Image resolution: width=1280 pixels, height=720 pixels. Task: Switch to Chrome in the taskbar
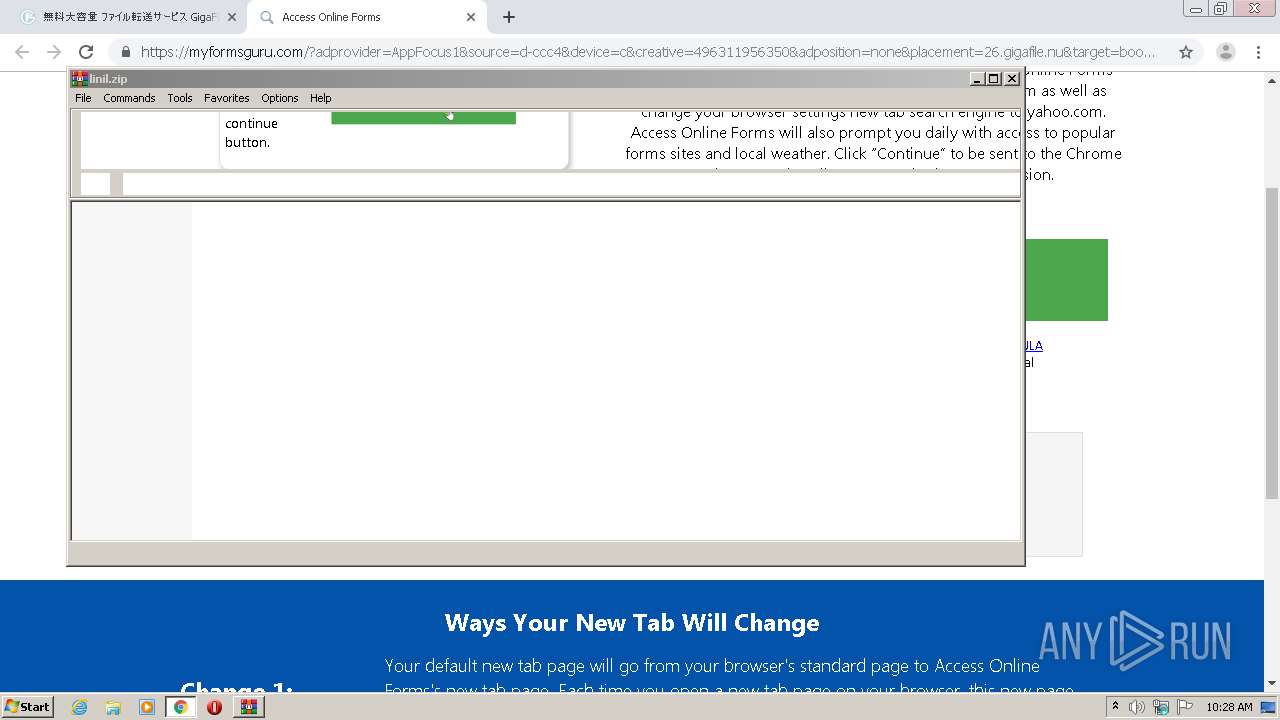tap(181, 707)
